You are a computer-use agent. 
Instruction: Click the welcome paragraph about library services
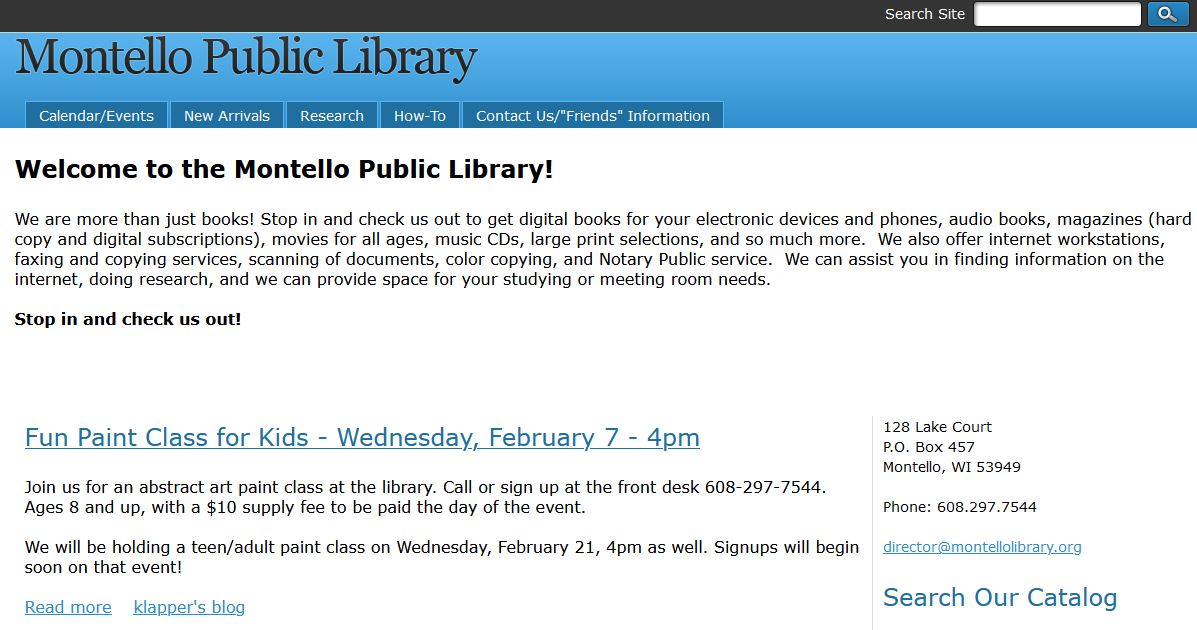coord(602,249)
